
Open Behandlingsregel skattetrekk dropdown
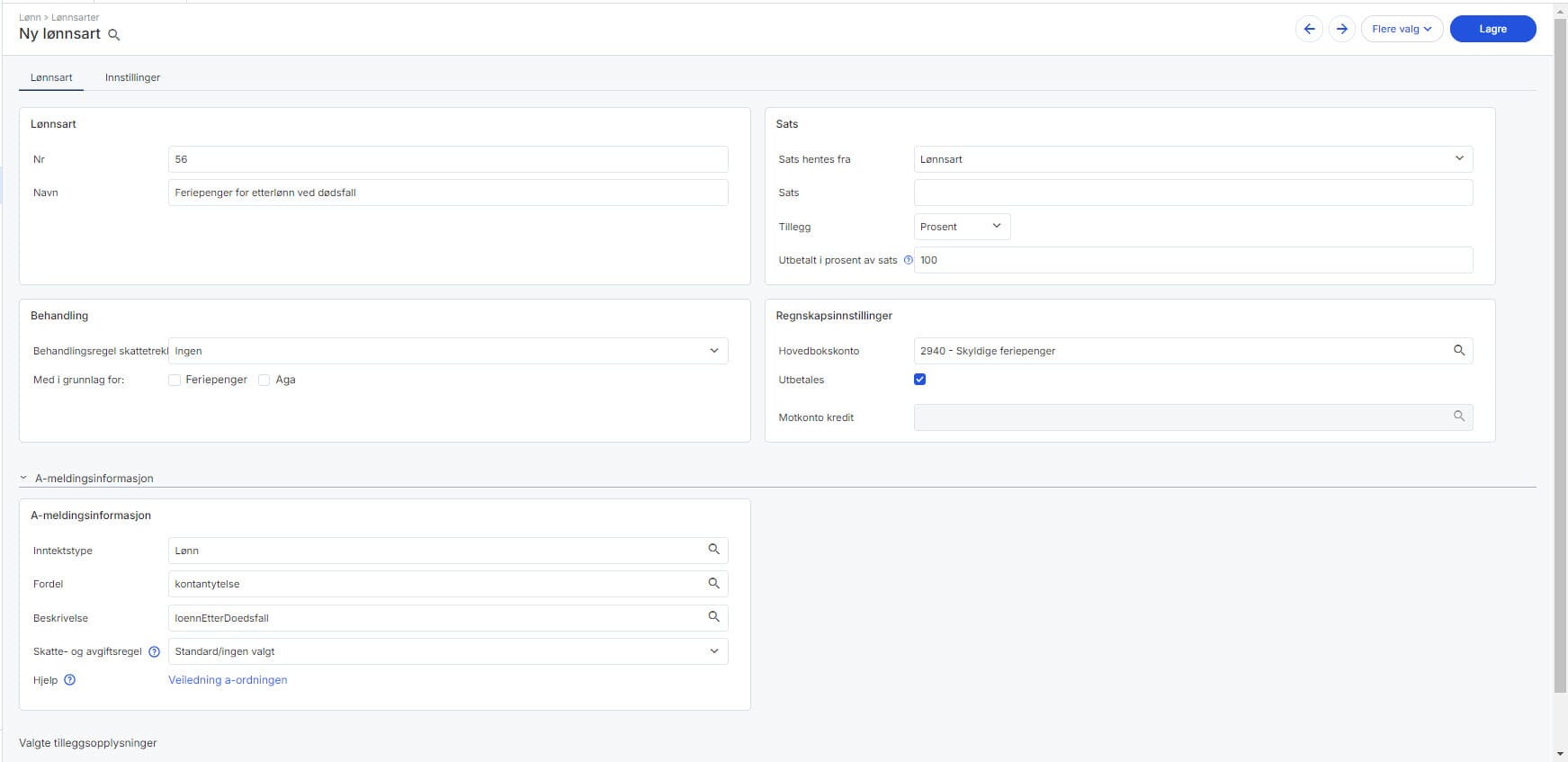pyautogui.click(x=447, y=351)
